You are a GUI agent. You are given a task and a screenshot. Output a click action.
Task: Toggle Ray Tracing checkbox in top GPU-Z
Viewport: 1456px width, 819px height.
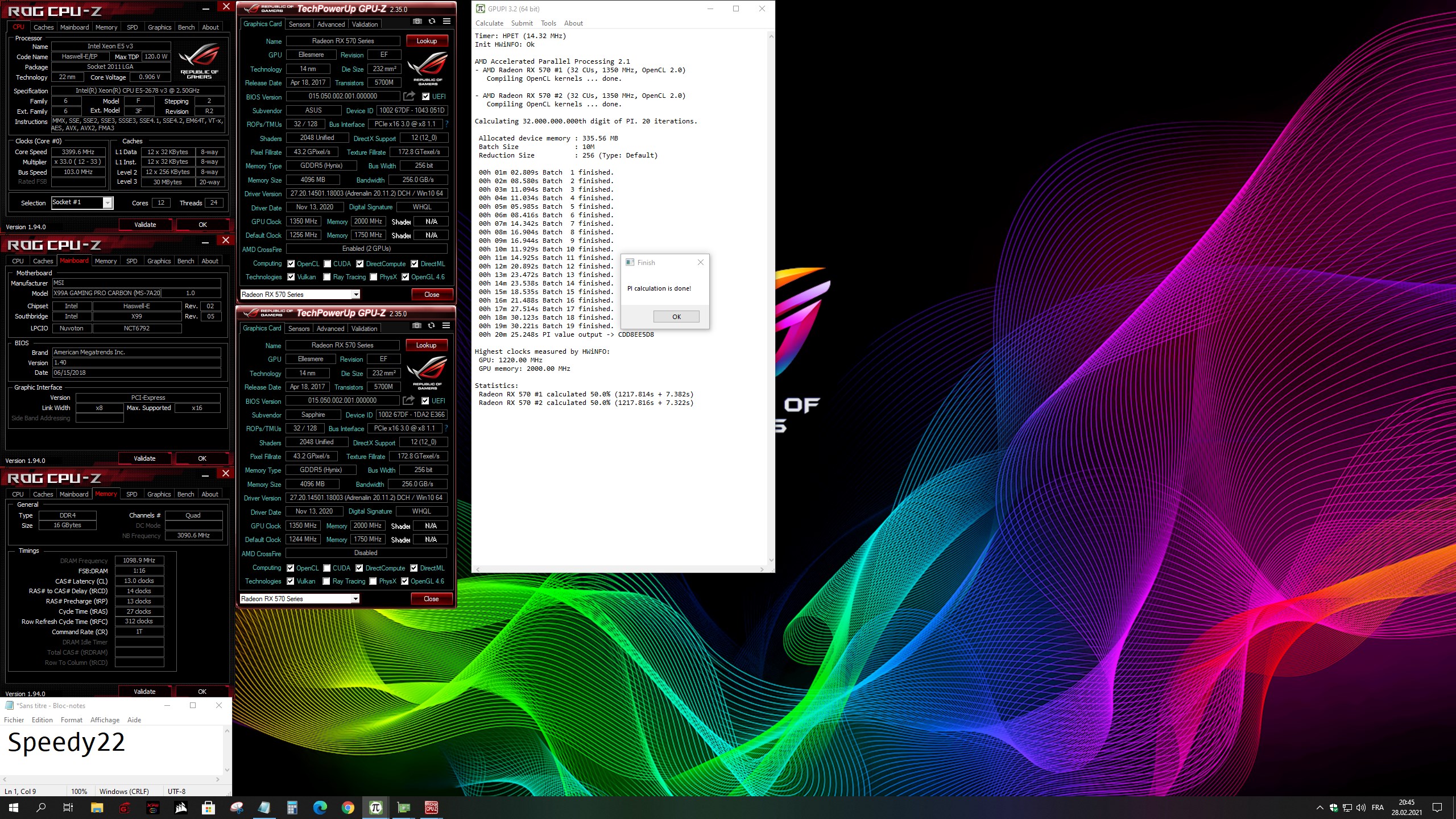[x=327, y=277]
